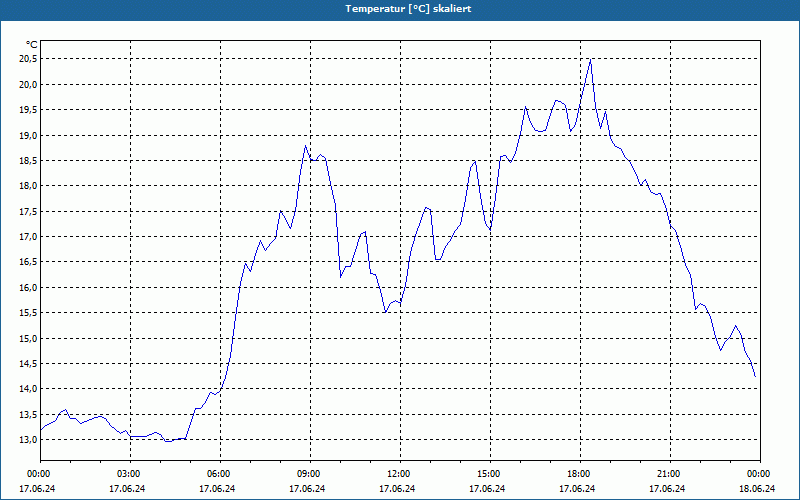Screen dimensions: 800x500
Task: Click the 15,5 y-axis label
Action: click(29, 313)
